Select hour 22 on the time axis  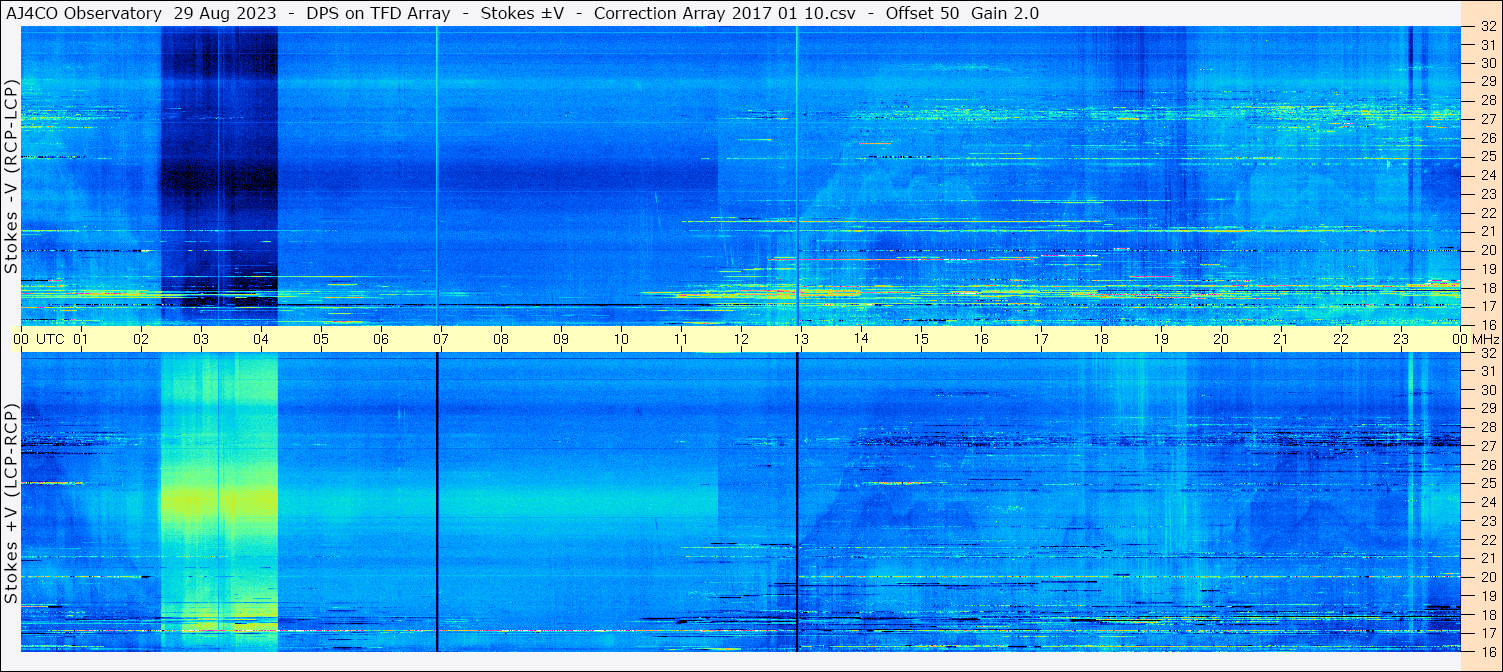click(x=1341, y=339)
